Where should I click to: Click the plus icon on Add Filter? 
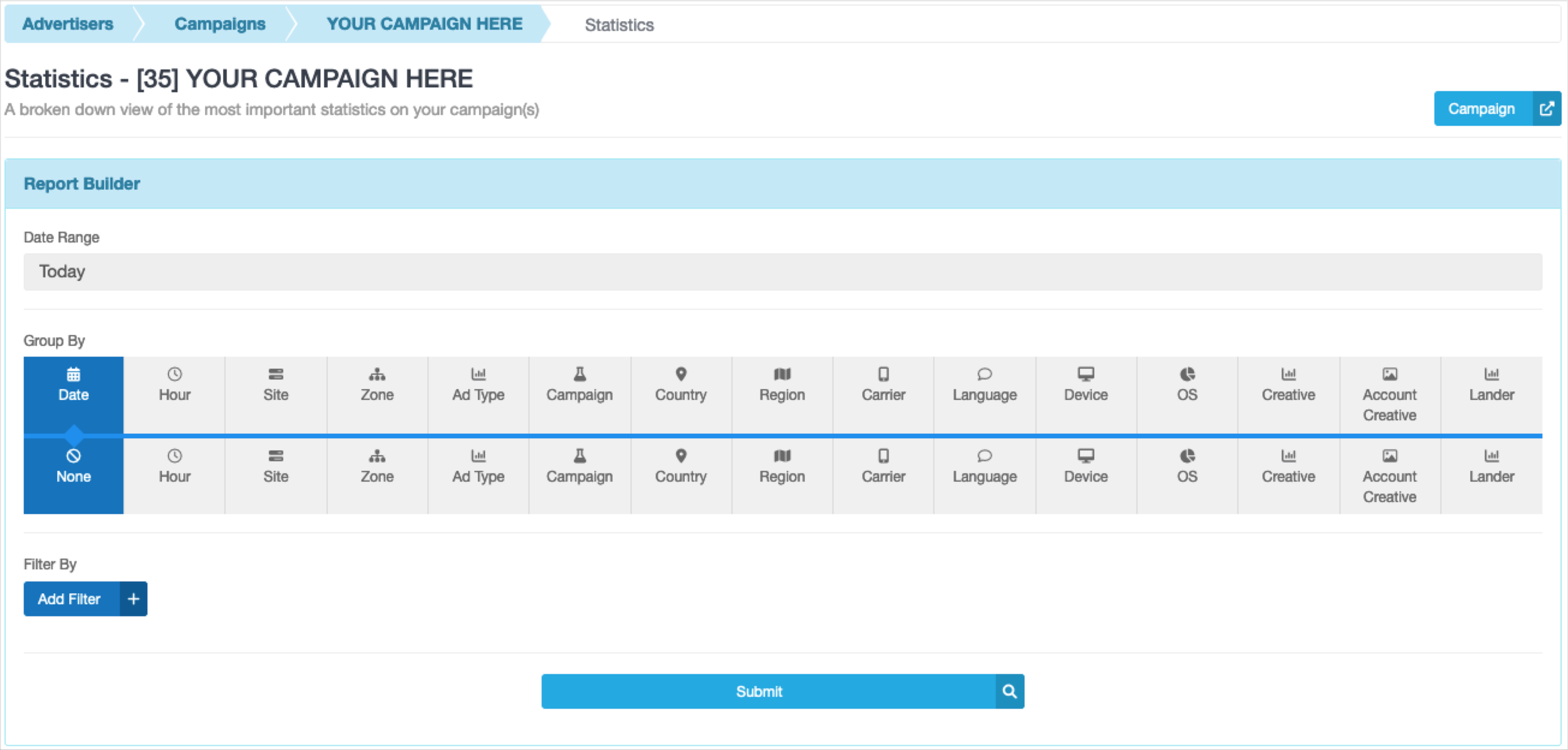pyautogui.click(x=133, y=599)
